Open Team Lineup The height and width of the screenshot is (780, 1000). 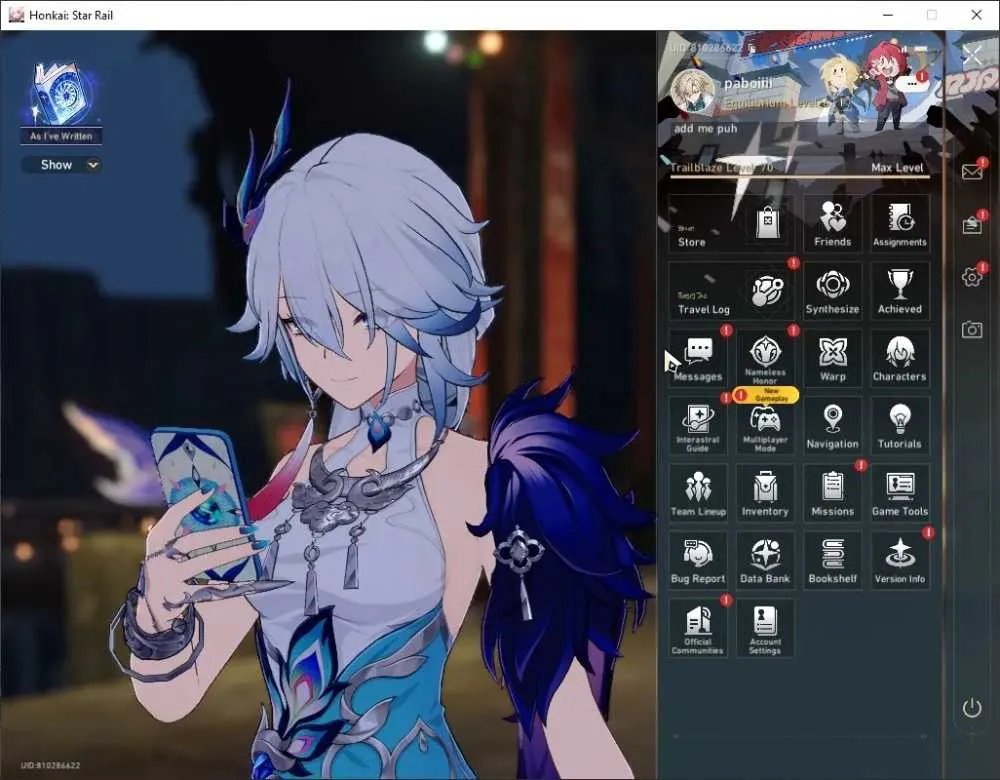click(x=698, y=493)
